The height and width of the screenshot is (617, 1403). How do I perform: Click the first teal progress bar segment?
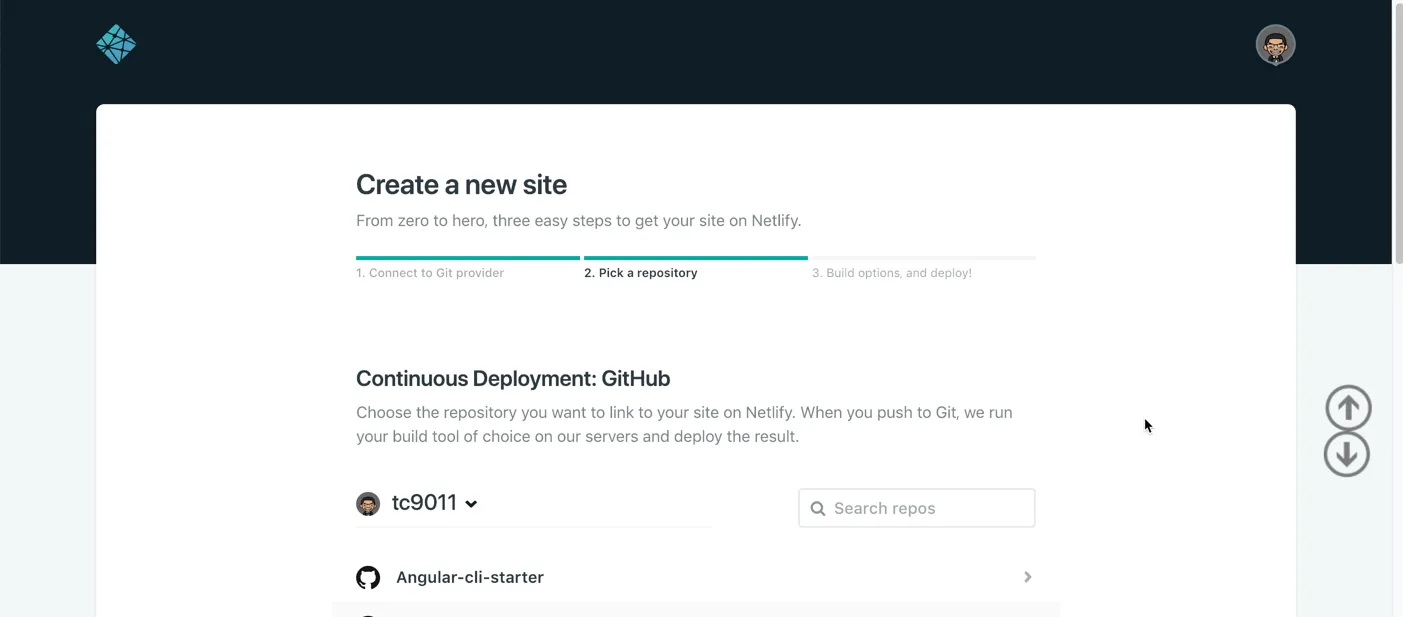point(468,258)
